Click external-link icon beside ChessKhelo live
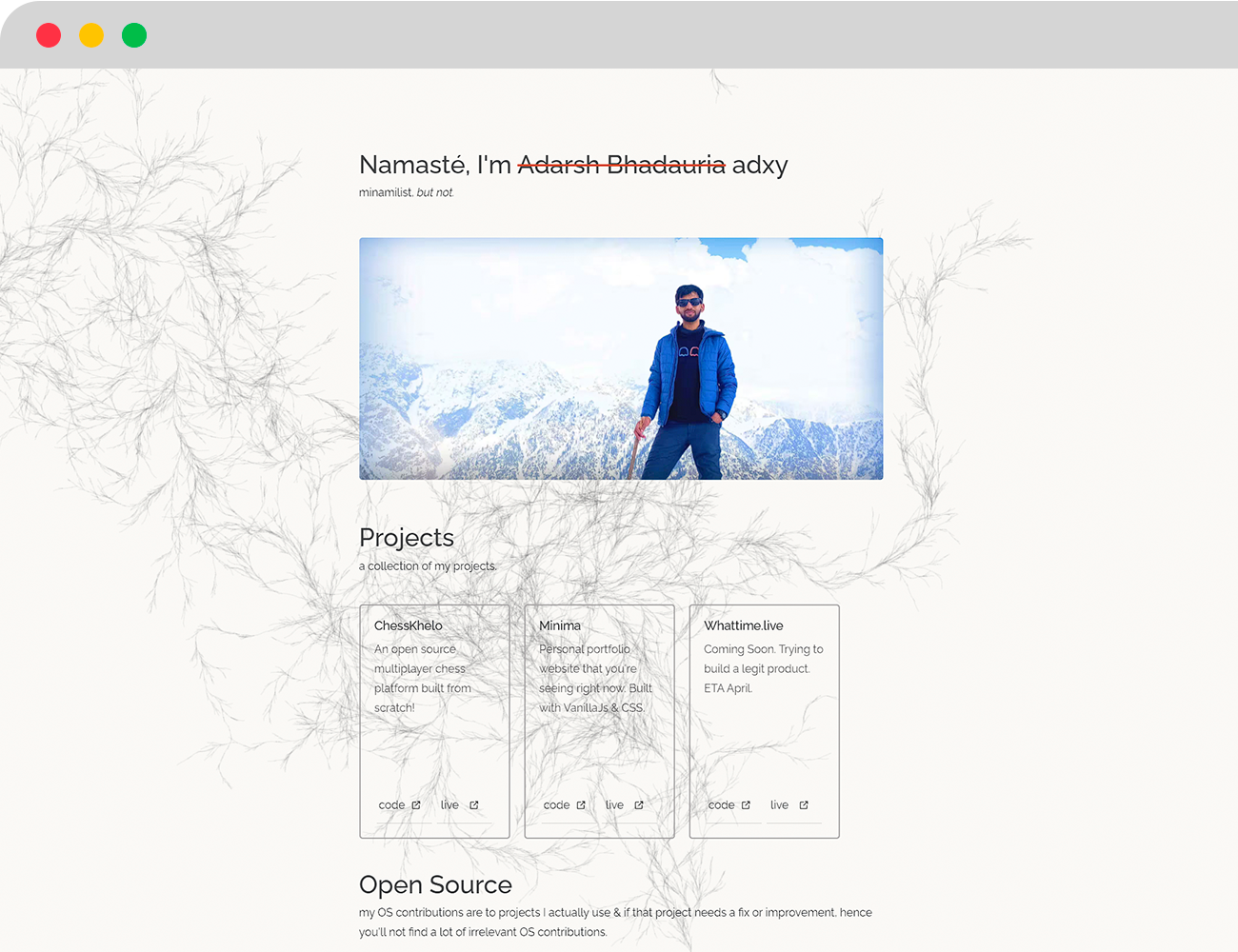 coord(474,805)
